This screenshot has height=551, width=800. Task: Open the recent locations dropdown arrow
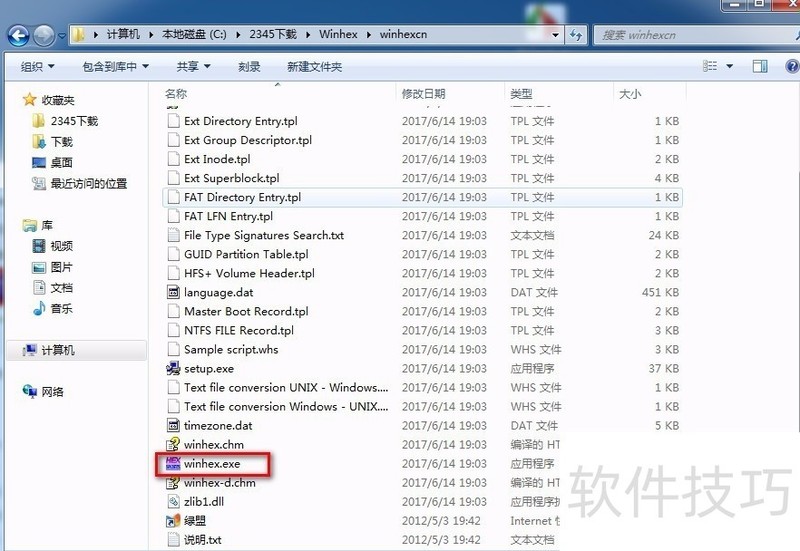(62, 36)
